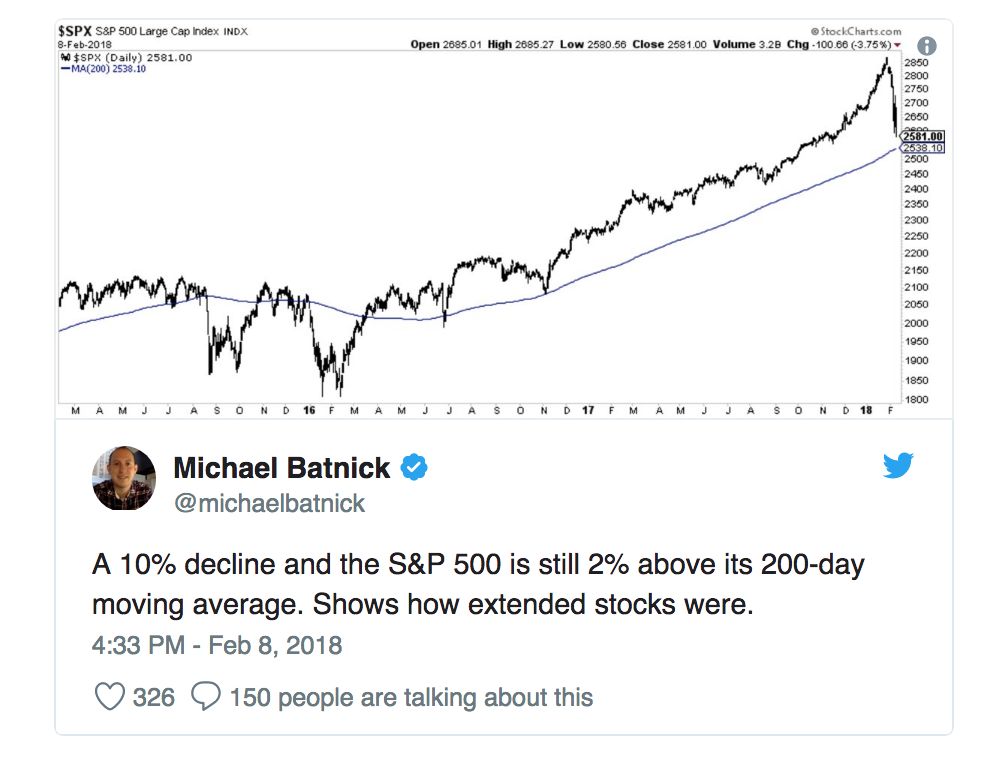Click the red down arrow beside Chg
The height and width of the screenshot is (768, 1006).
(897, 45)
